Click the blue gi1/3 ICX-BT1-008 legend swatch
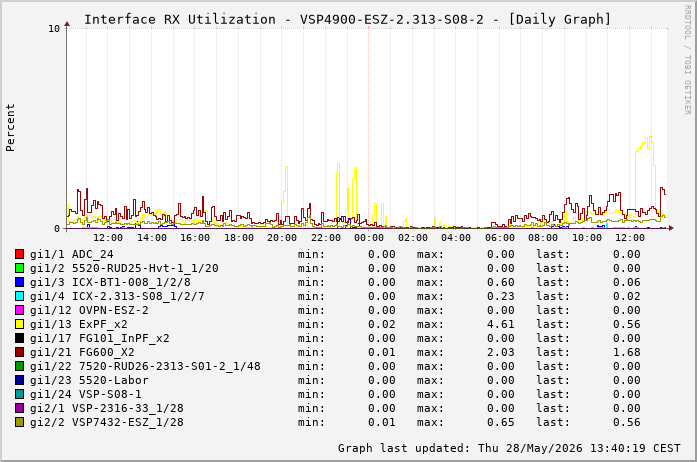Viewport: 697px width, 462px height. coord(19,282)
